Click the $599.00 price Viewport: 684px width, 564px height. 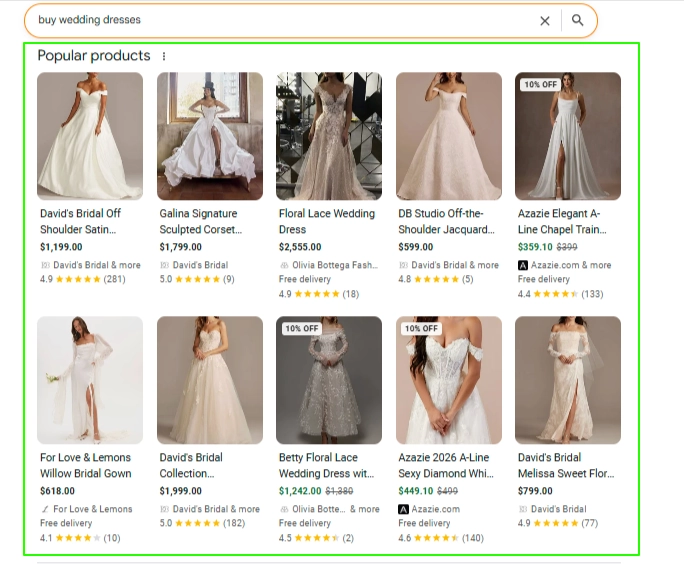416,247
